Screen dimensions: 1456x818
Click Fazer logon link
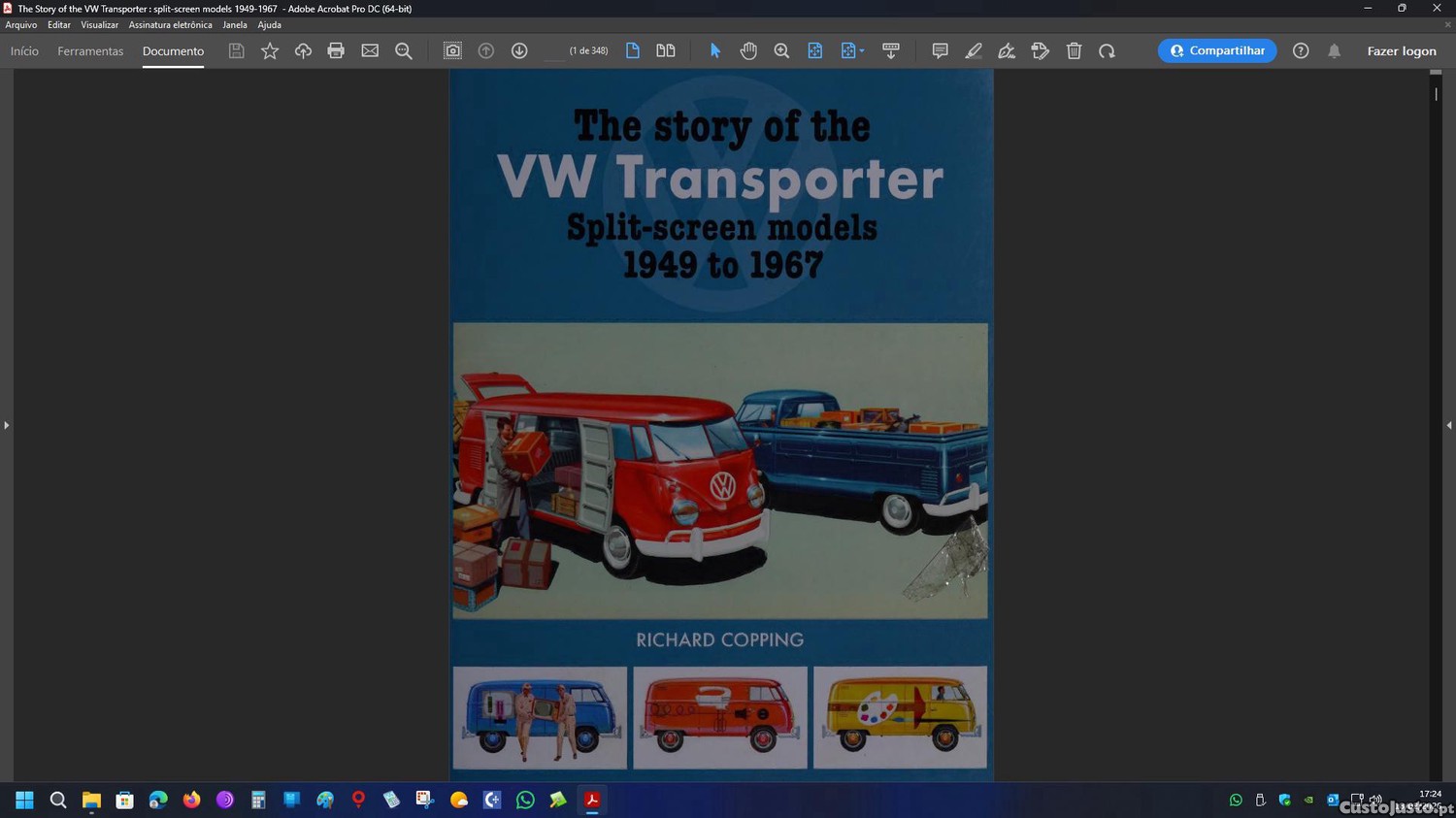click(x=1401, y=50)
